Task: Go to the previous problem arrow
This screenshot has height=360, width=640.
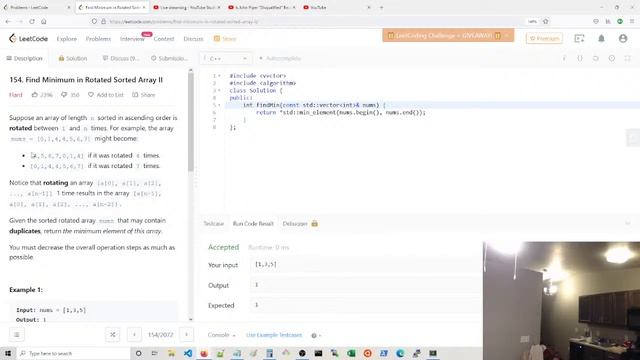Action: coord(134,335)
